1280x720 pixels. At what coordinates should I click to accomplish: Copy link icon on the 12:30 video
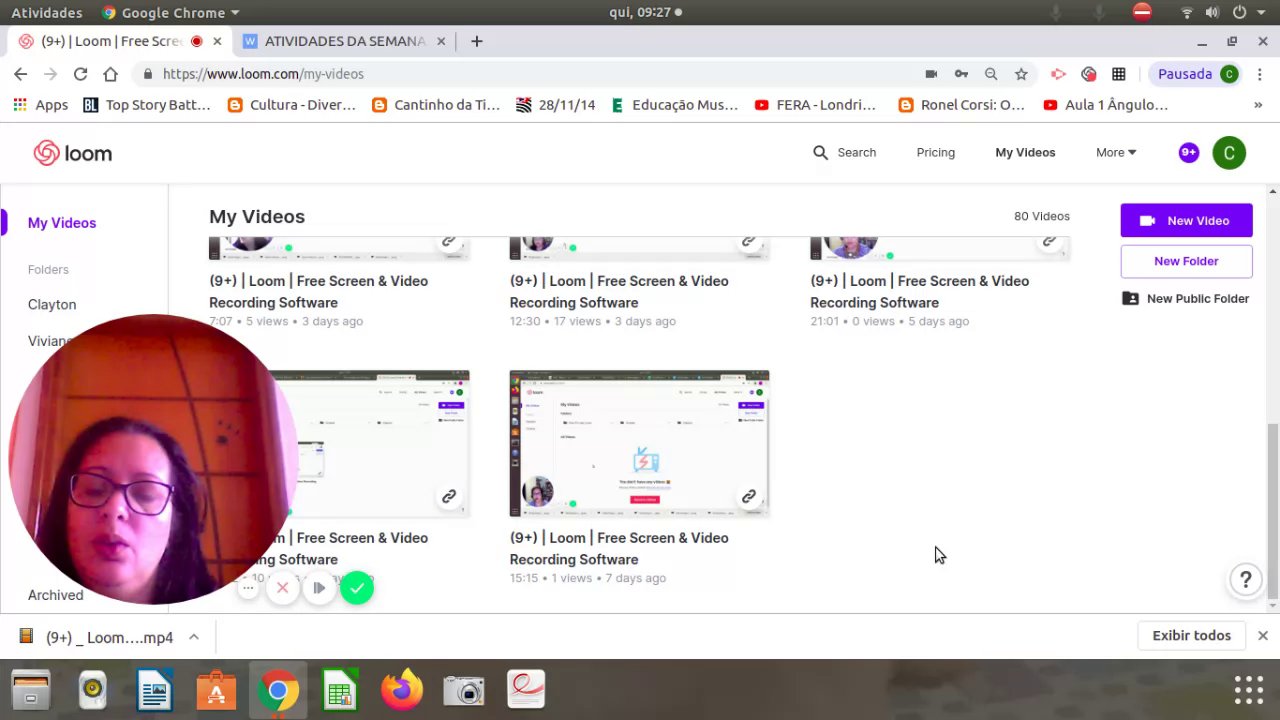pyautogui.click(x=748, y=241)
